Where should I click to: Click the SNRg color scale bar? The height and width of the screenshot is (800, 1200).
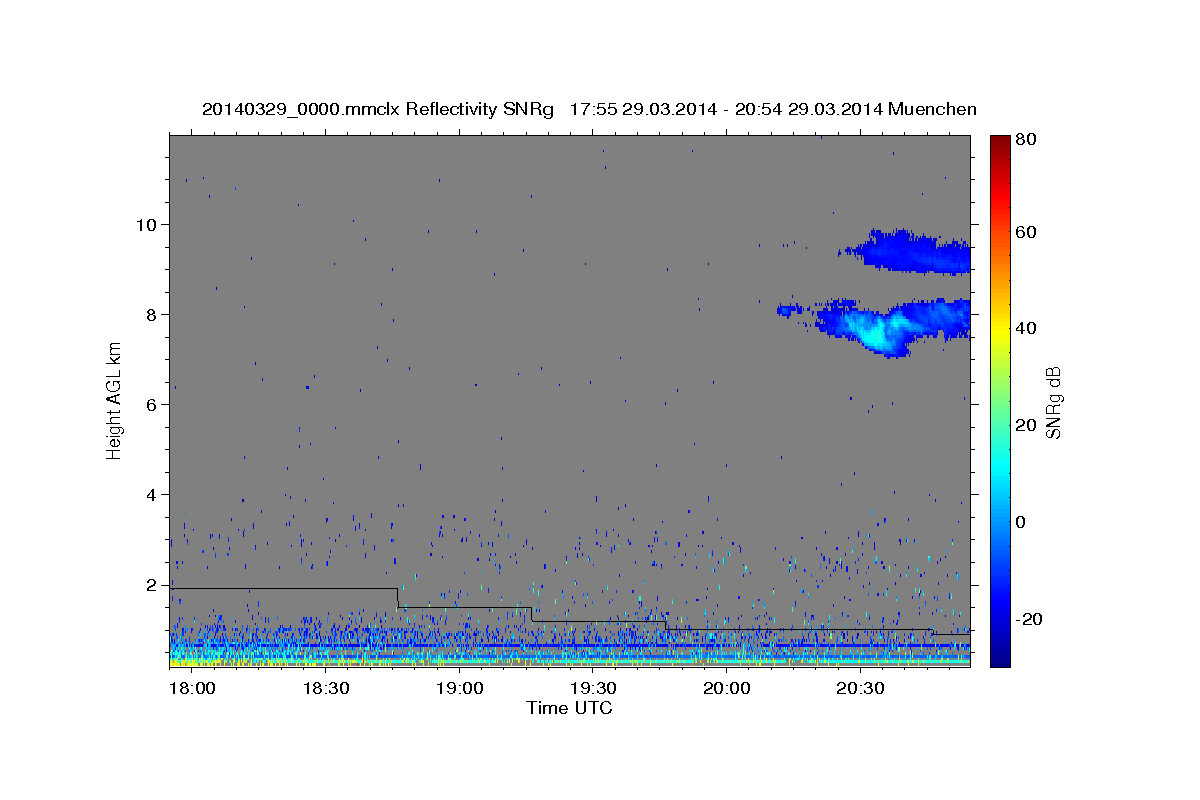[x=999, y=401]
